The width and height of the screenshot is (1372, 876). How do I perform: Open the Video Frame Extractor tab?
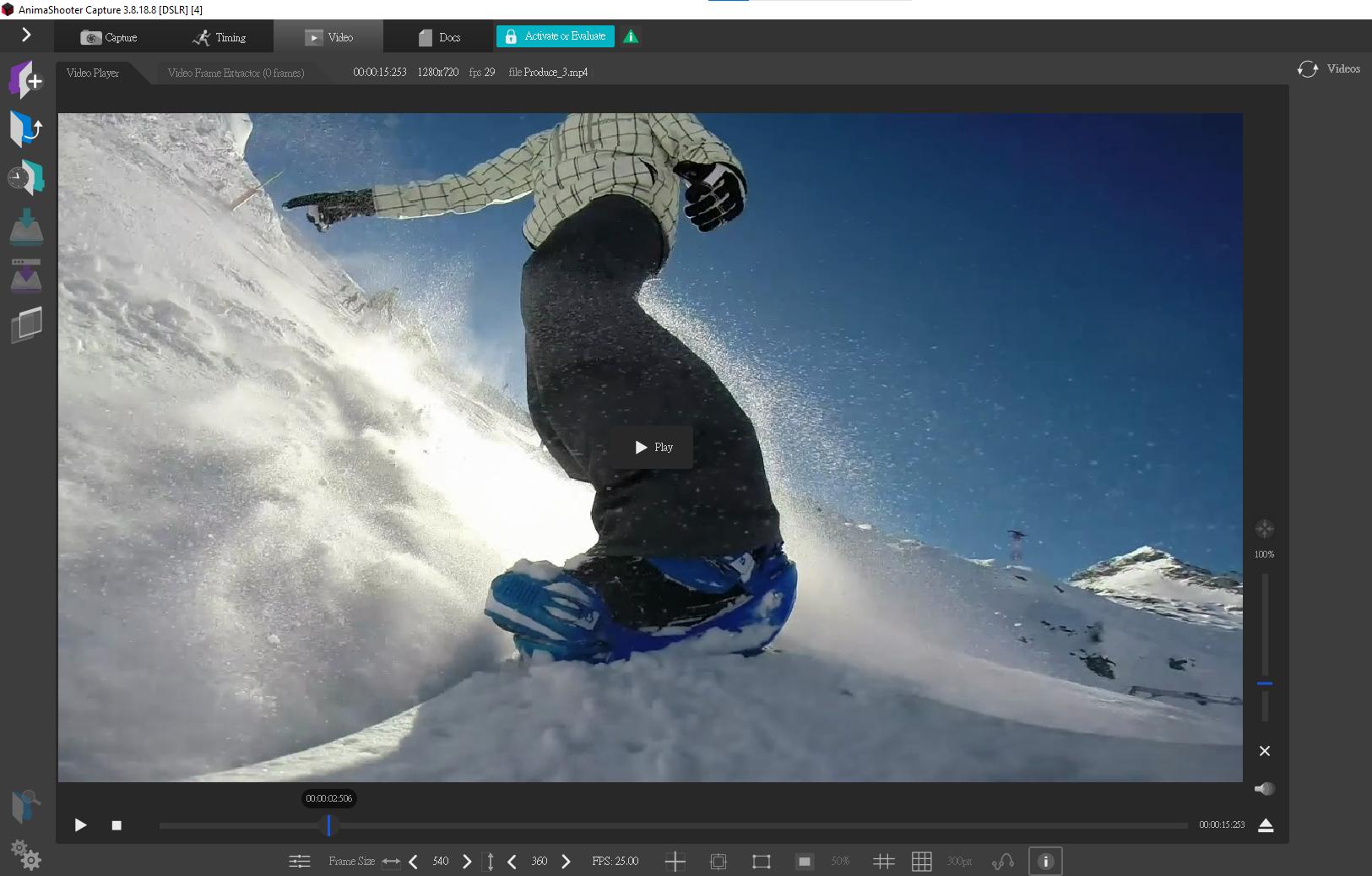pyautogui.click(x=236, y=73)
